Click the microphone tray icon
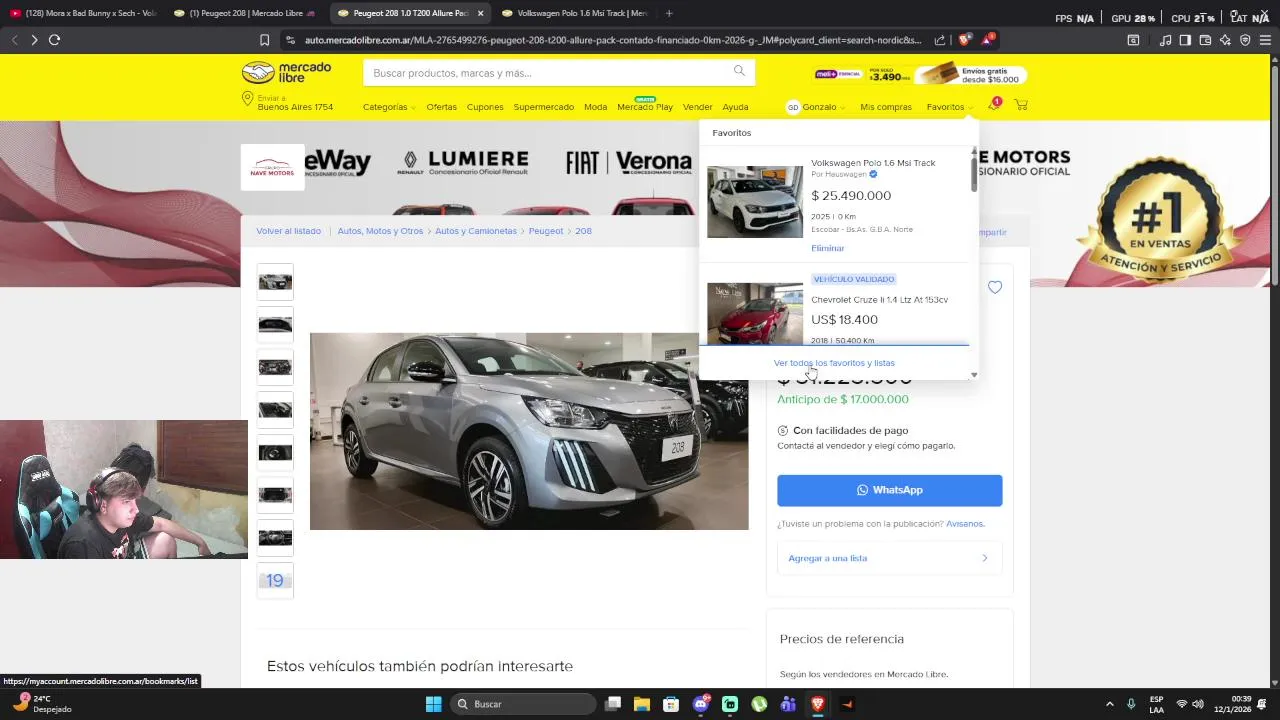Screen dimensions: 1280x720 (1131, 704)
